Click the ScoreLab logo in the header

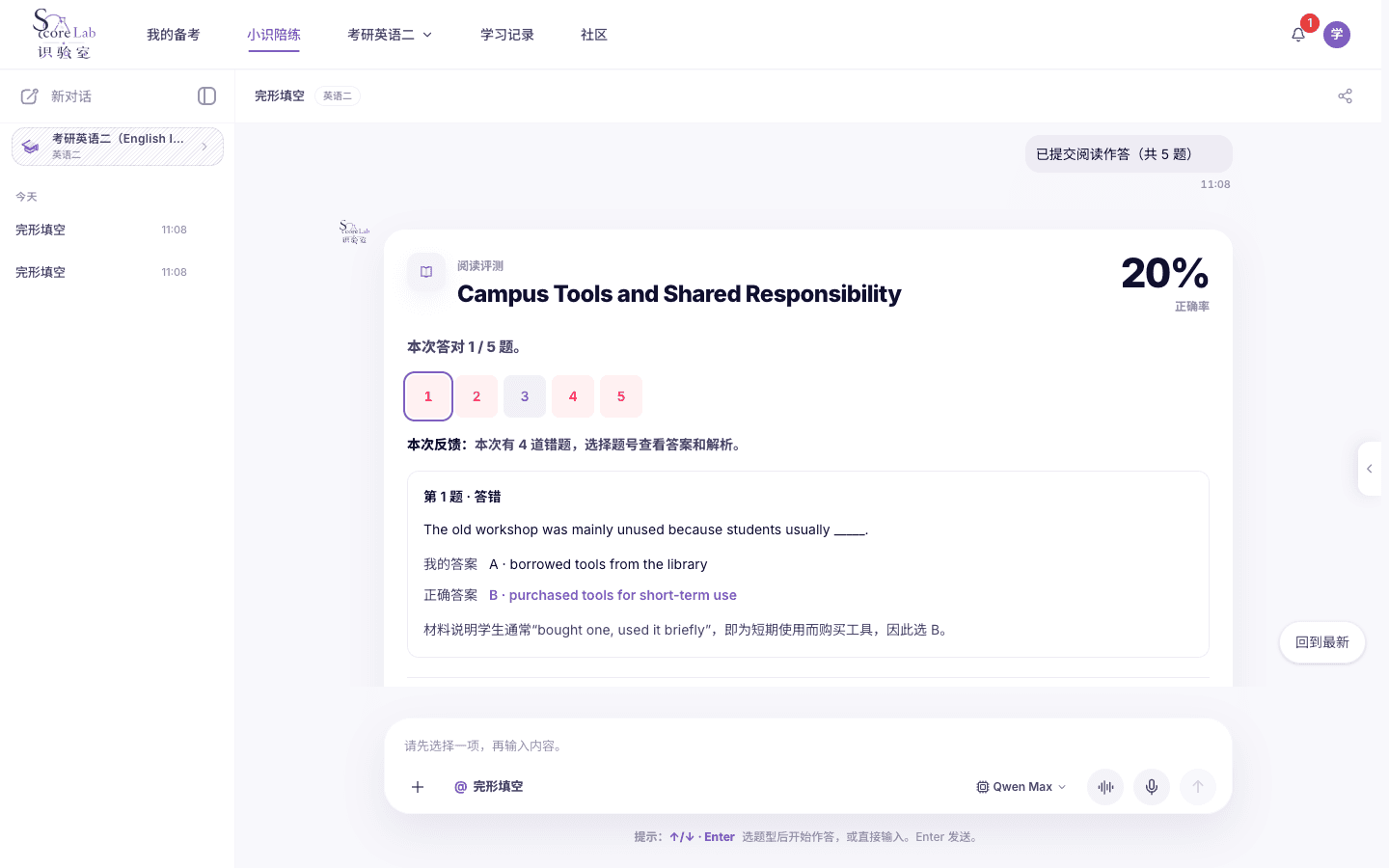point(64,34)
